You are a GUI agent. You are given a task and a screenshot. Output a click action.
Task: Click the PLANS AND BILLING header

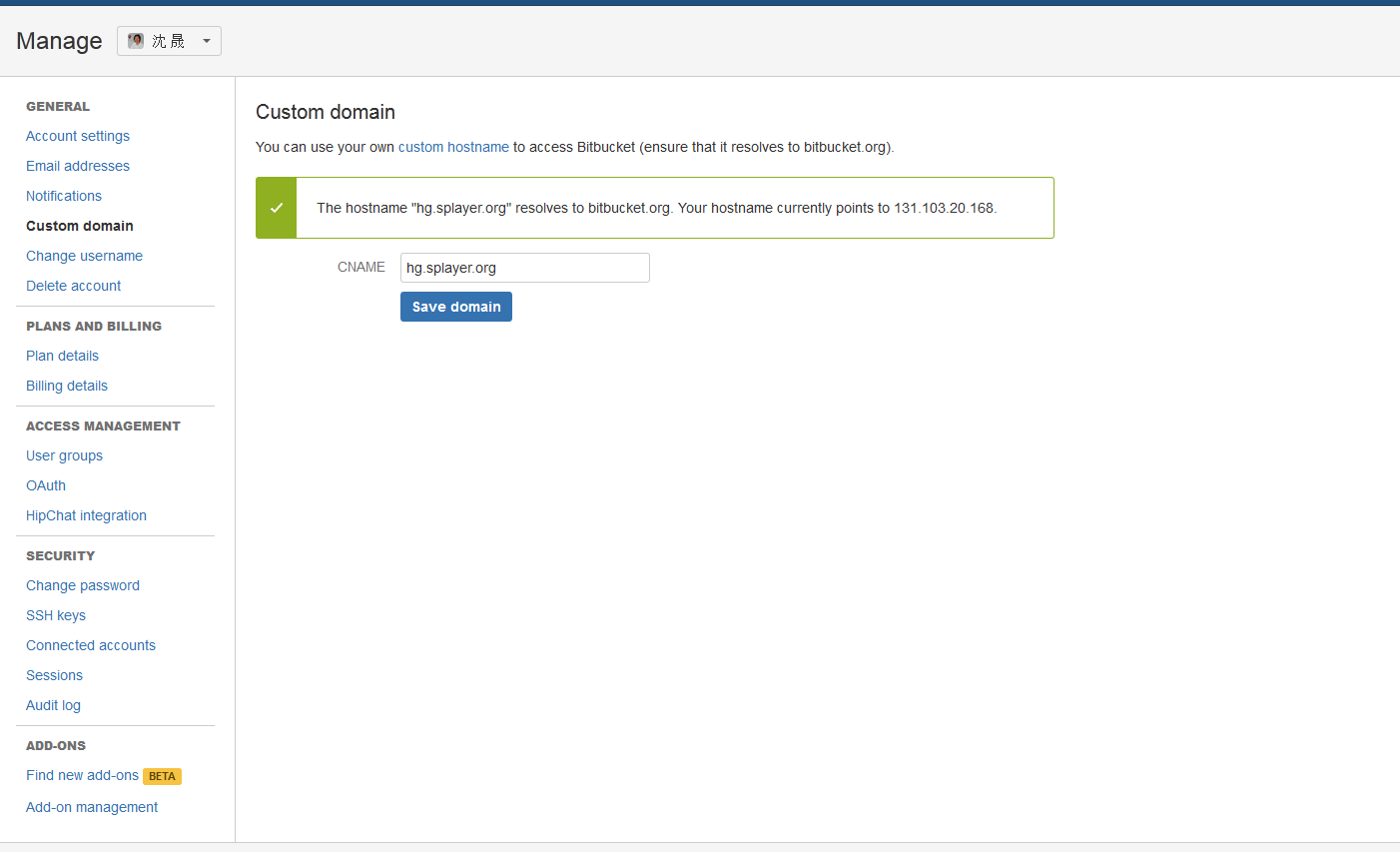(94, 326)
